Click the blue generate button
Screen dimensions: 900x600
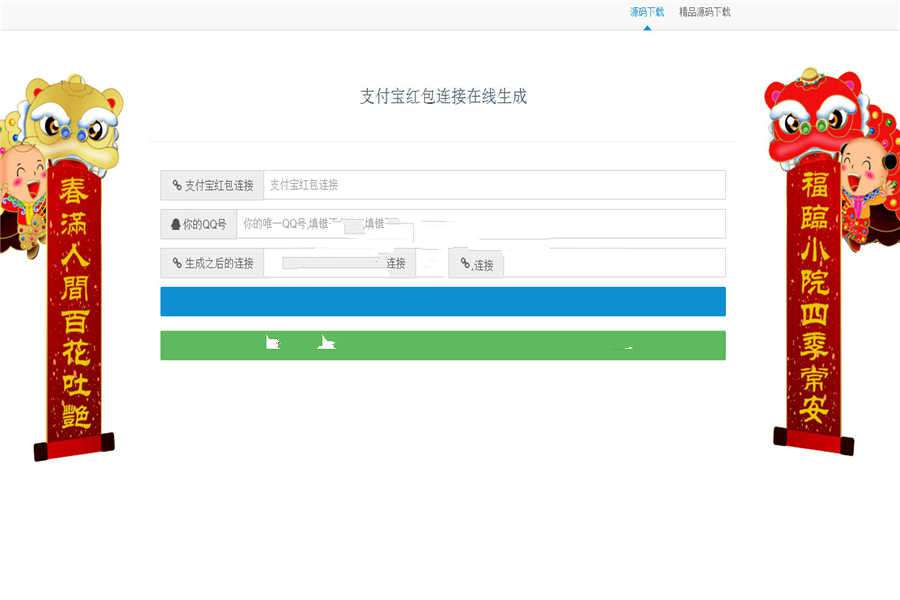pos(443,301)
